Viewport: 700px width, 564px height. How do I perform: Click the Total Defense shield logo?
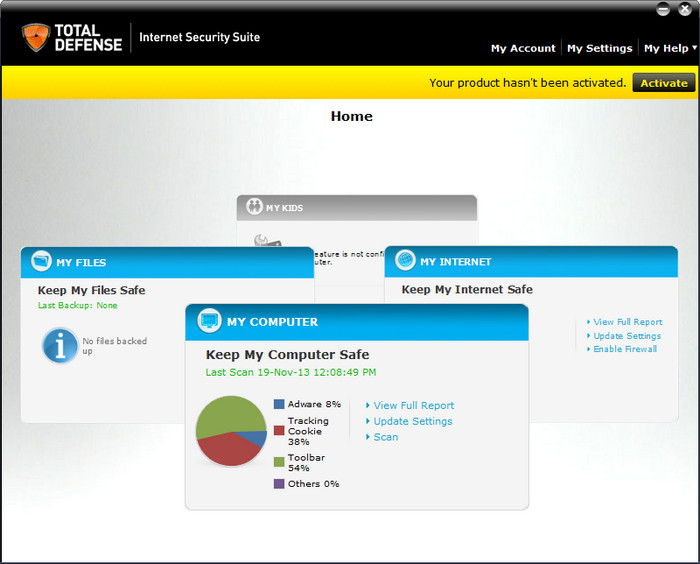point(36,37)
